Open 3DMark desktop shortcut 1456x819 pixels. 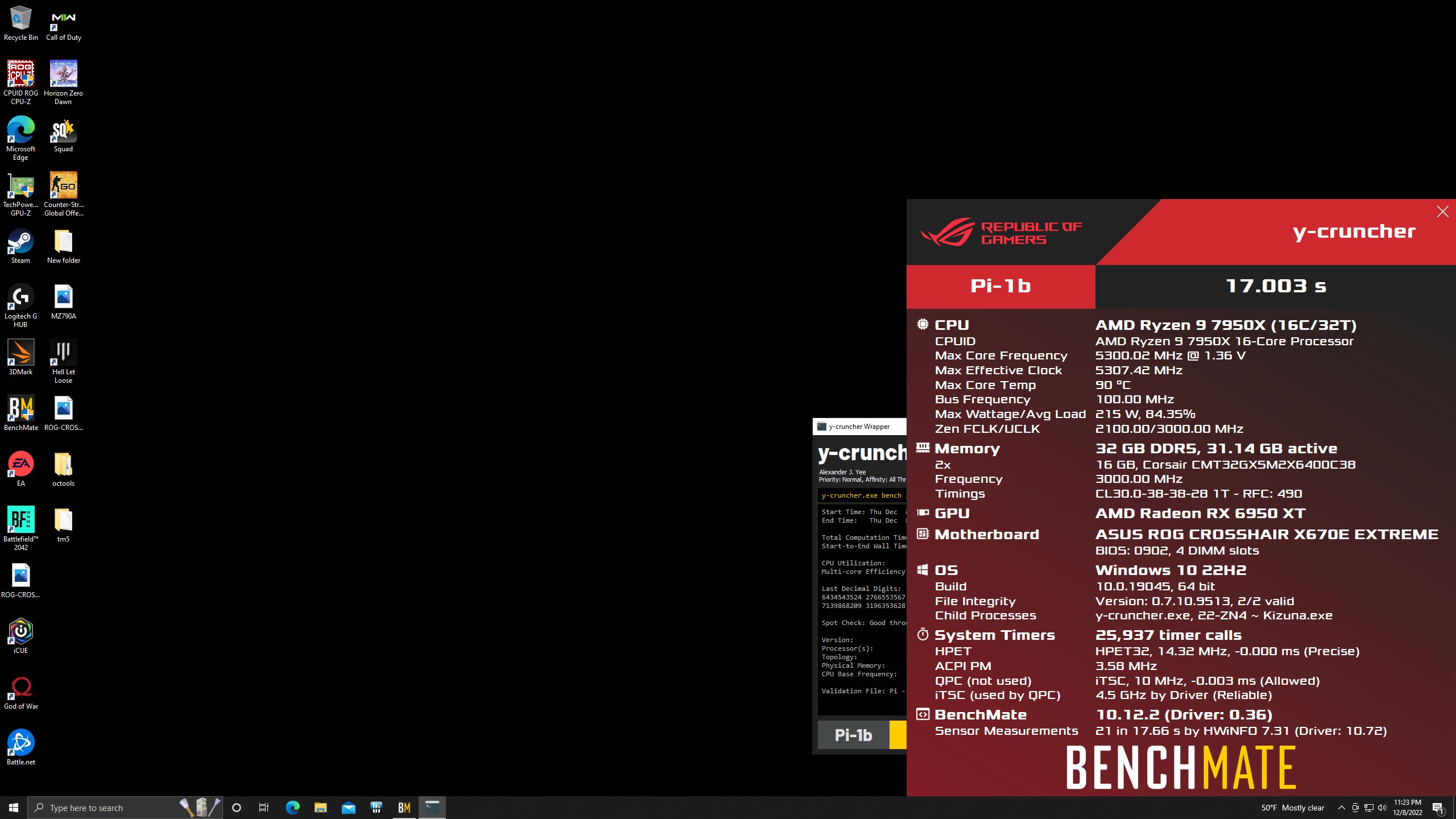click(20, 358)
